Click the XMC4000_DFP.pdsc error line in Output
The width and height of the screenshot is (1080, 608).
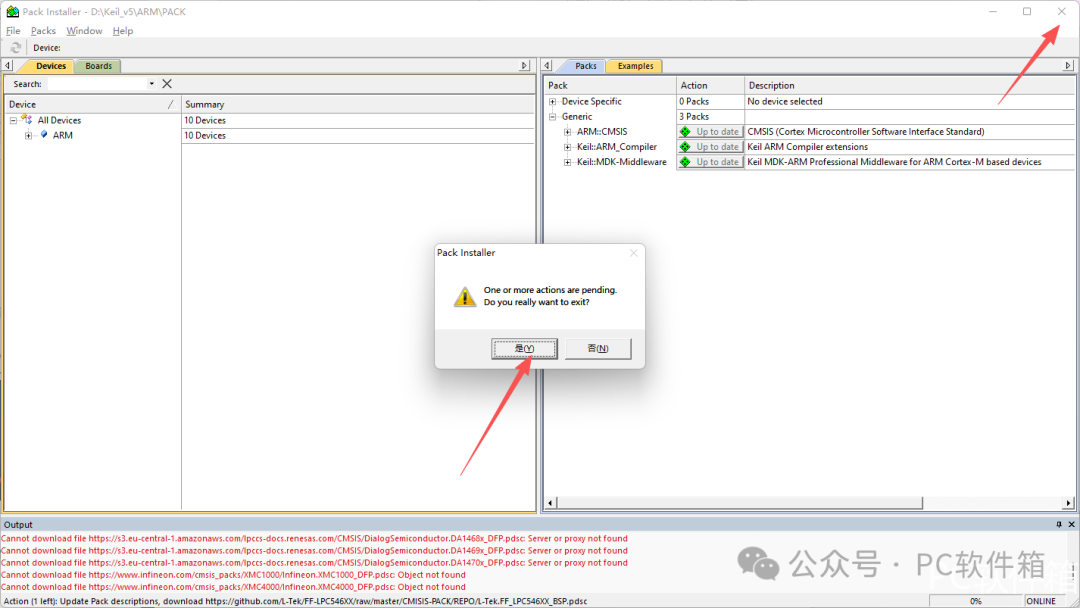pyautogui.click(x=233, y=587)
